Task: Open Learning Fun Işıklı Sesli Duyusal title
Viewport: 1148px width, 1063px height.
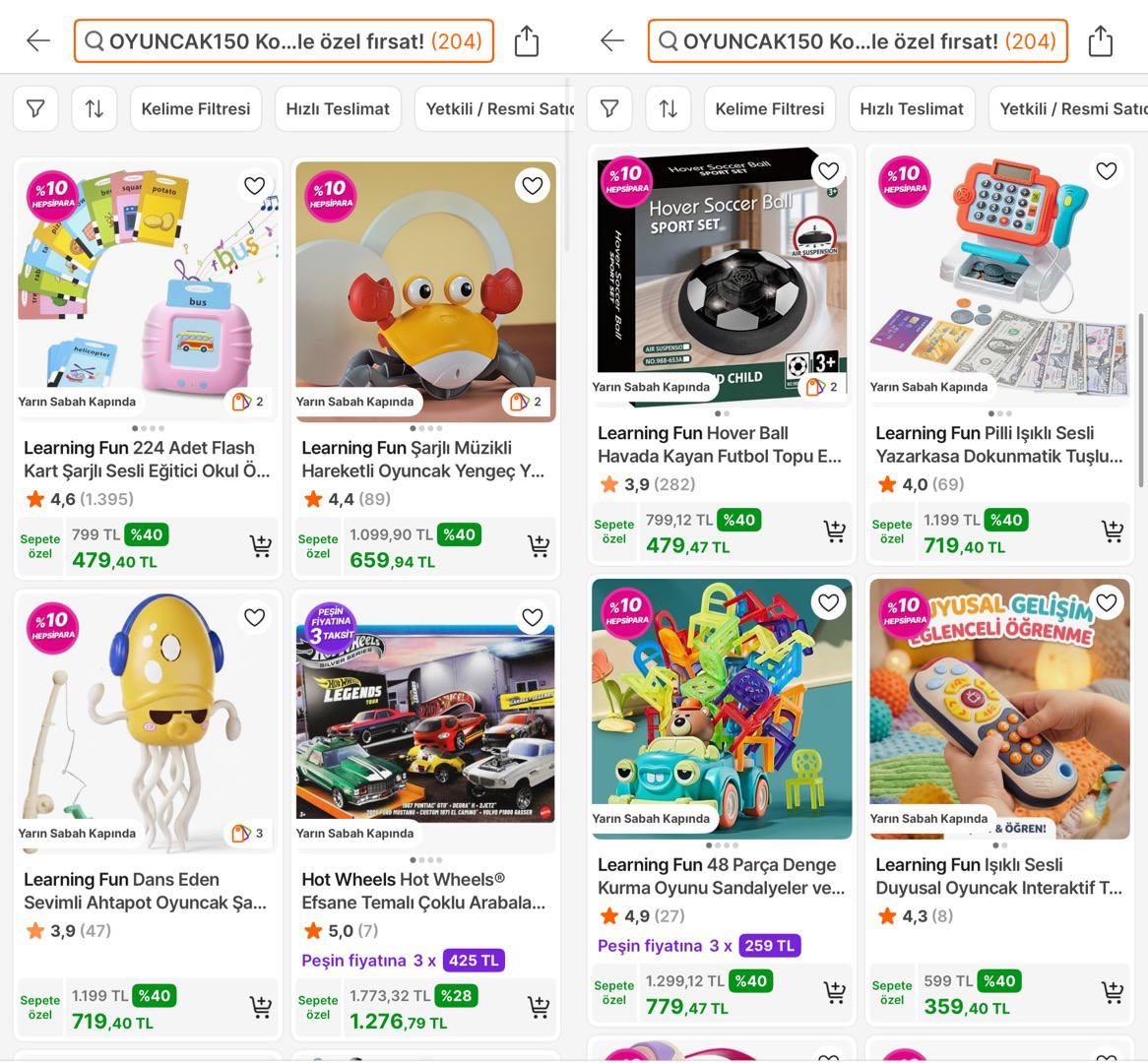Action: (x=998, y=876)
